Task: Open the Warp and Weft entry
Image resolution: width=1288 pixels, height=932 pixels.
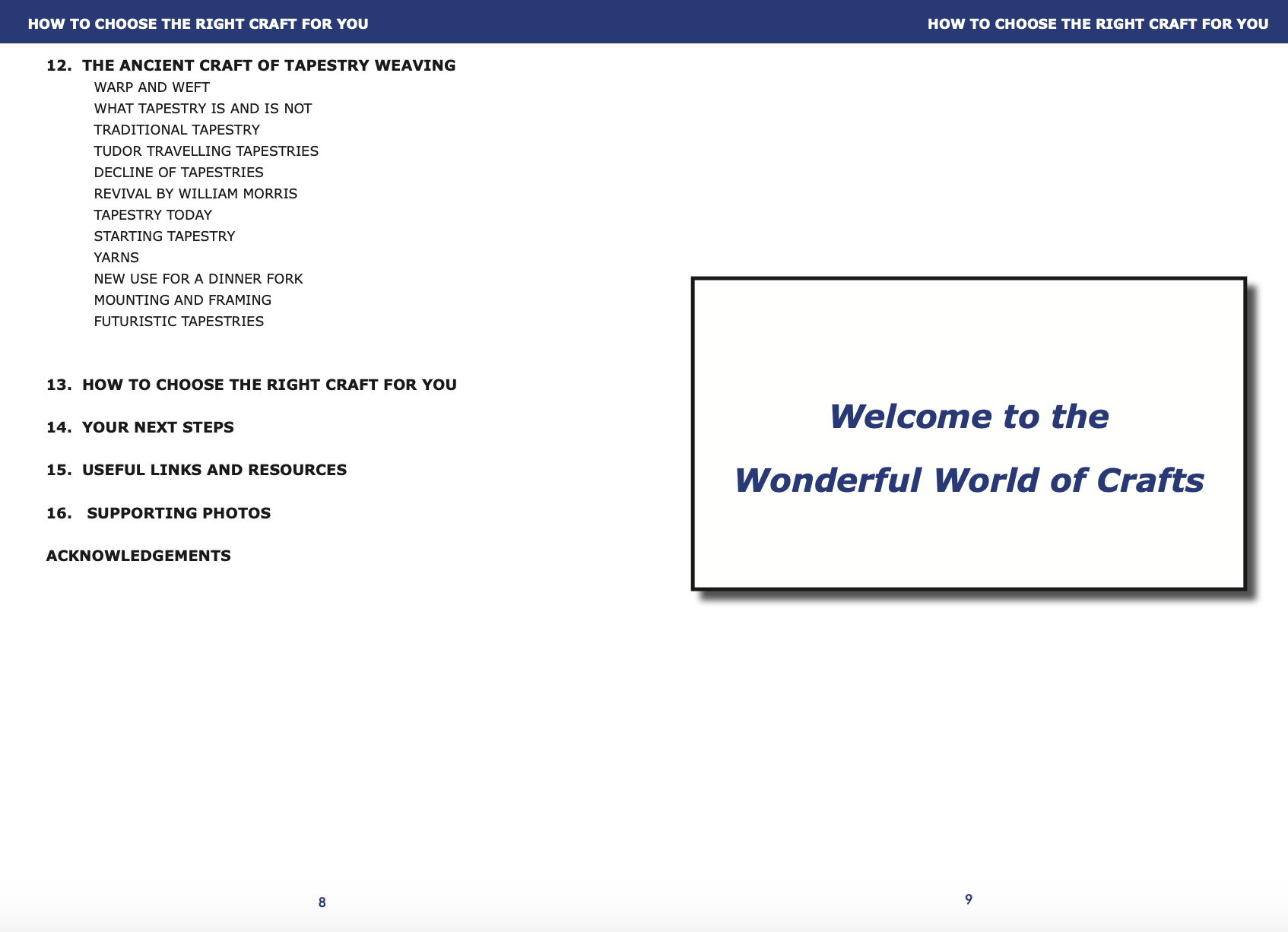Action: coord(151,87)
